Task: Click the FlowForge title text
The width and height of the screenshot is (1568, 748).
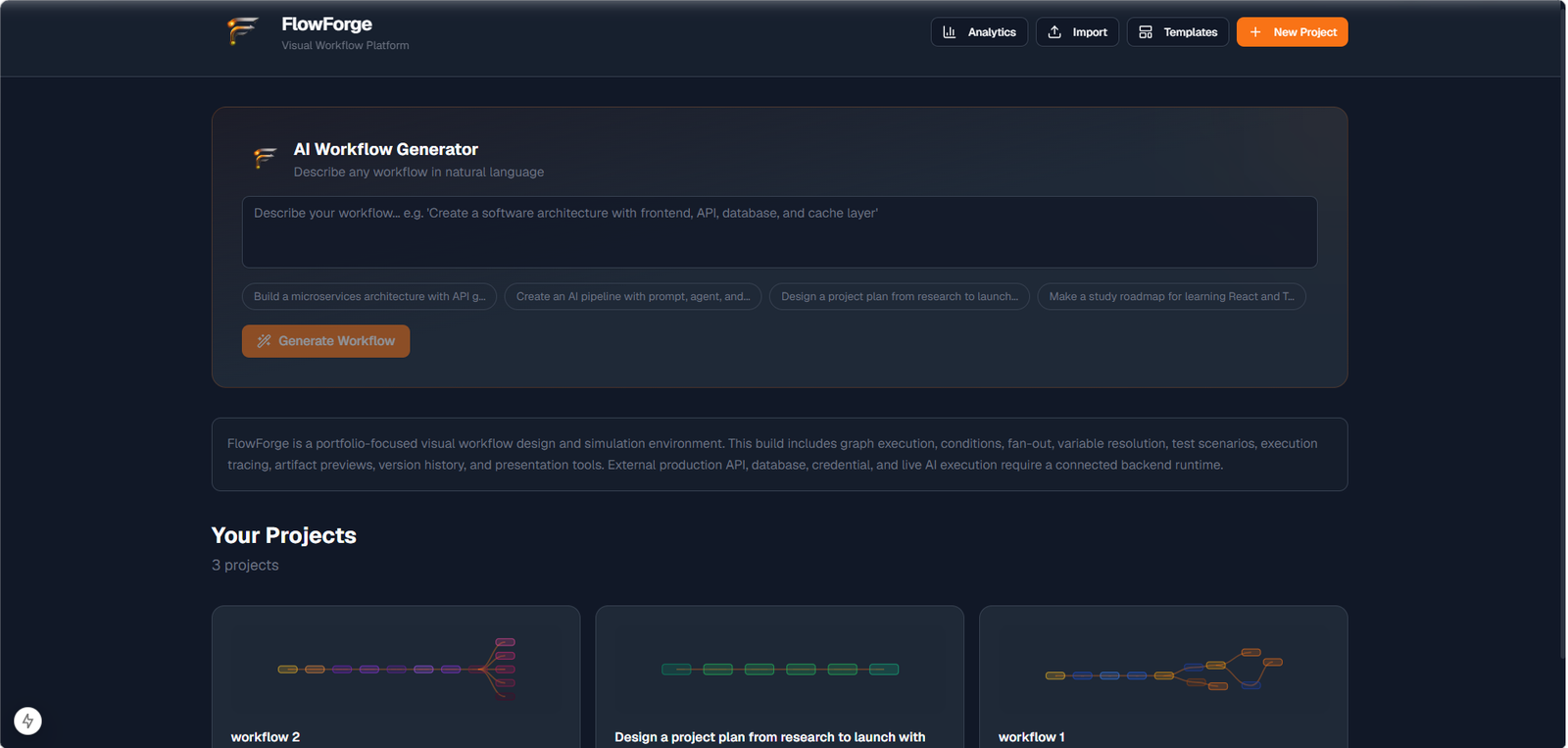Action: pyautogui.click(x=326, y=24)
